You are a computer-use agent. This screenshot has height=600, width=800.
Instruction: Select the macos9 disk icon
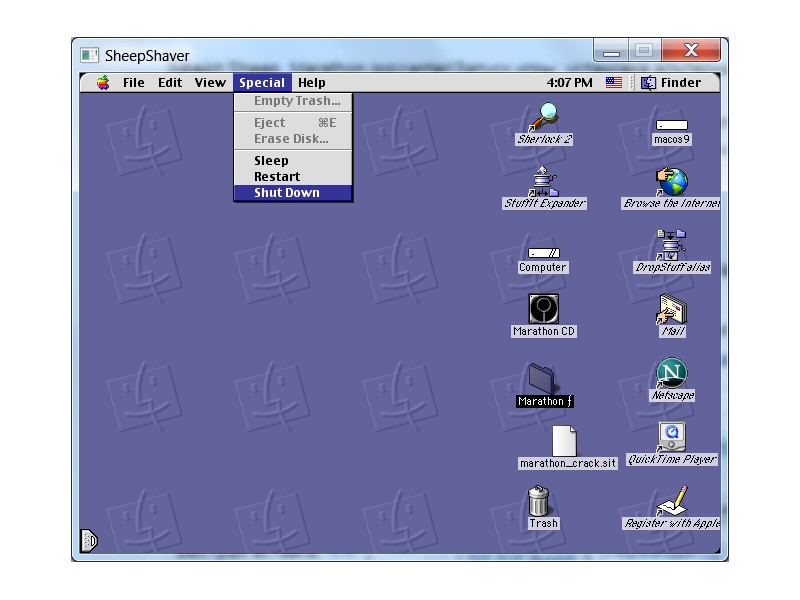672,125
